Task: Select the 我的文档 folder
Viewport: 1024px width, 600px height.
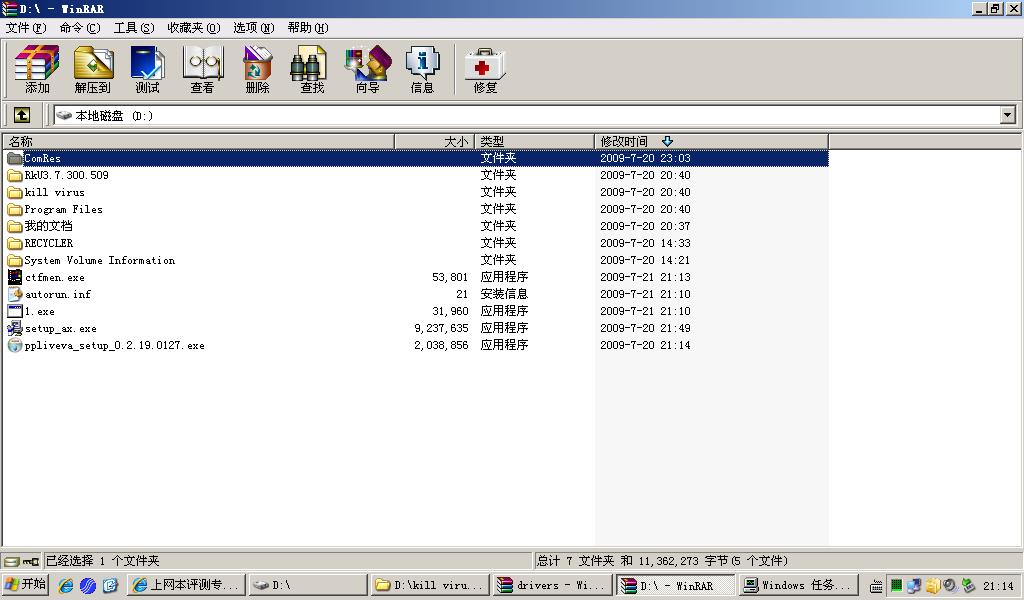Action: click(40, 226)
